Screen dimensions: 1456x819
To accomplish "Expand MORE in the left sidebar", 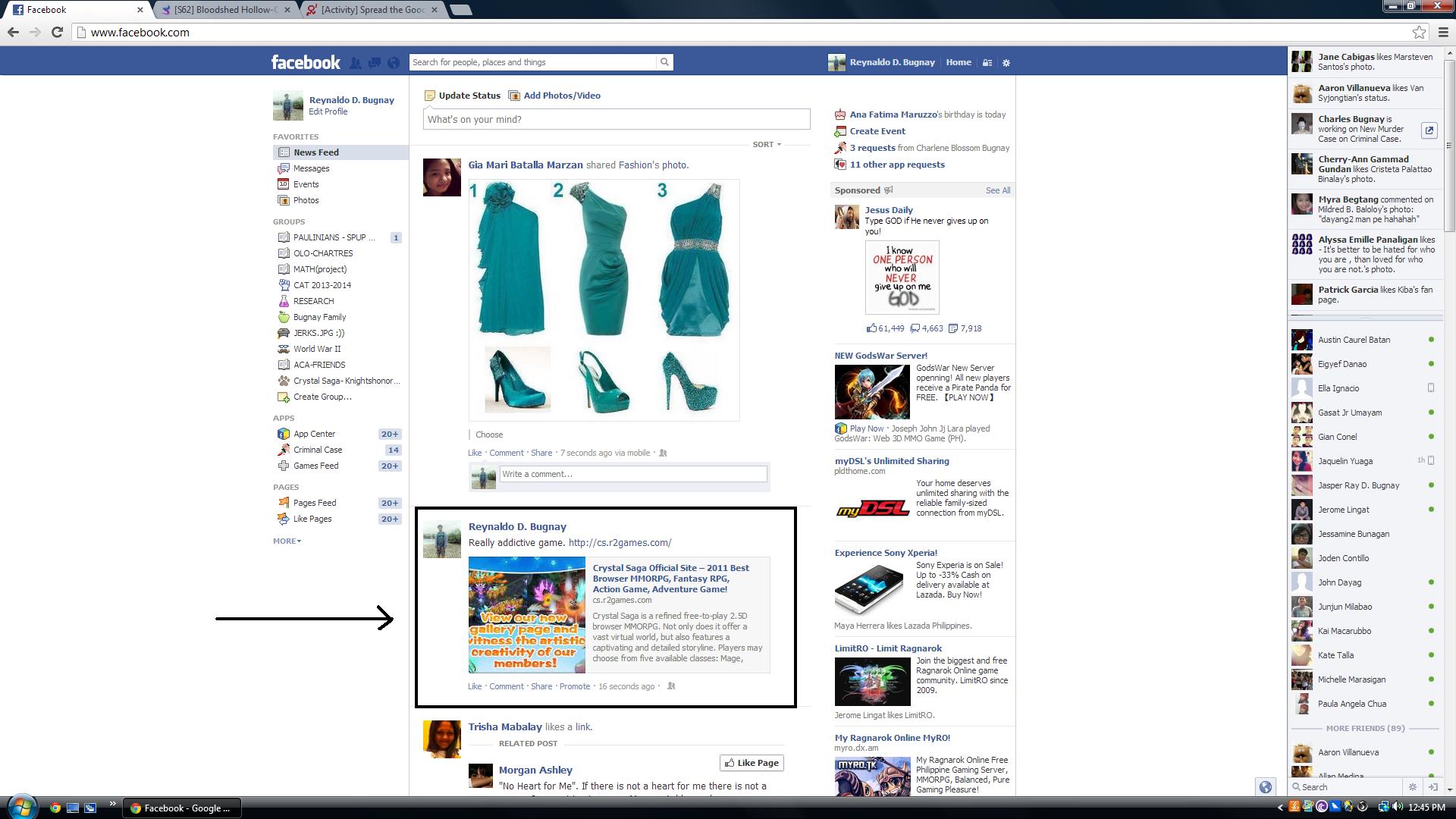I will point(287,541).
